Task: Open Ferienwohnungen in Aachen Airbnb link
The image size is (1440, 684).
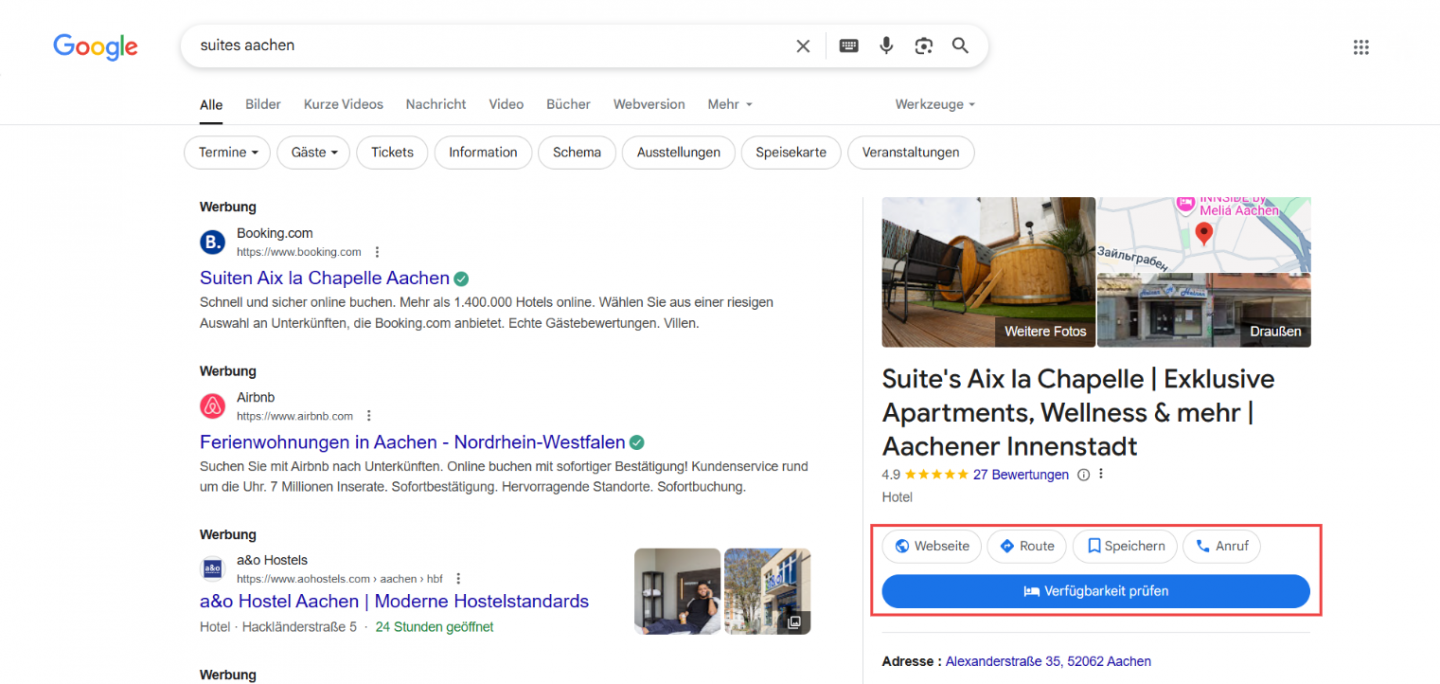Action: pos(413,442)
